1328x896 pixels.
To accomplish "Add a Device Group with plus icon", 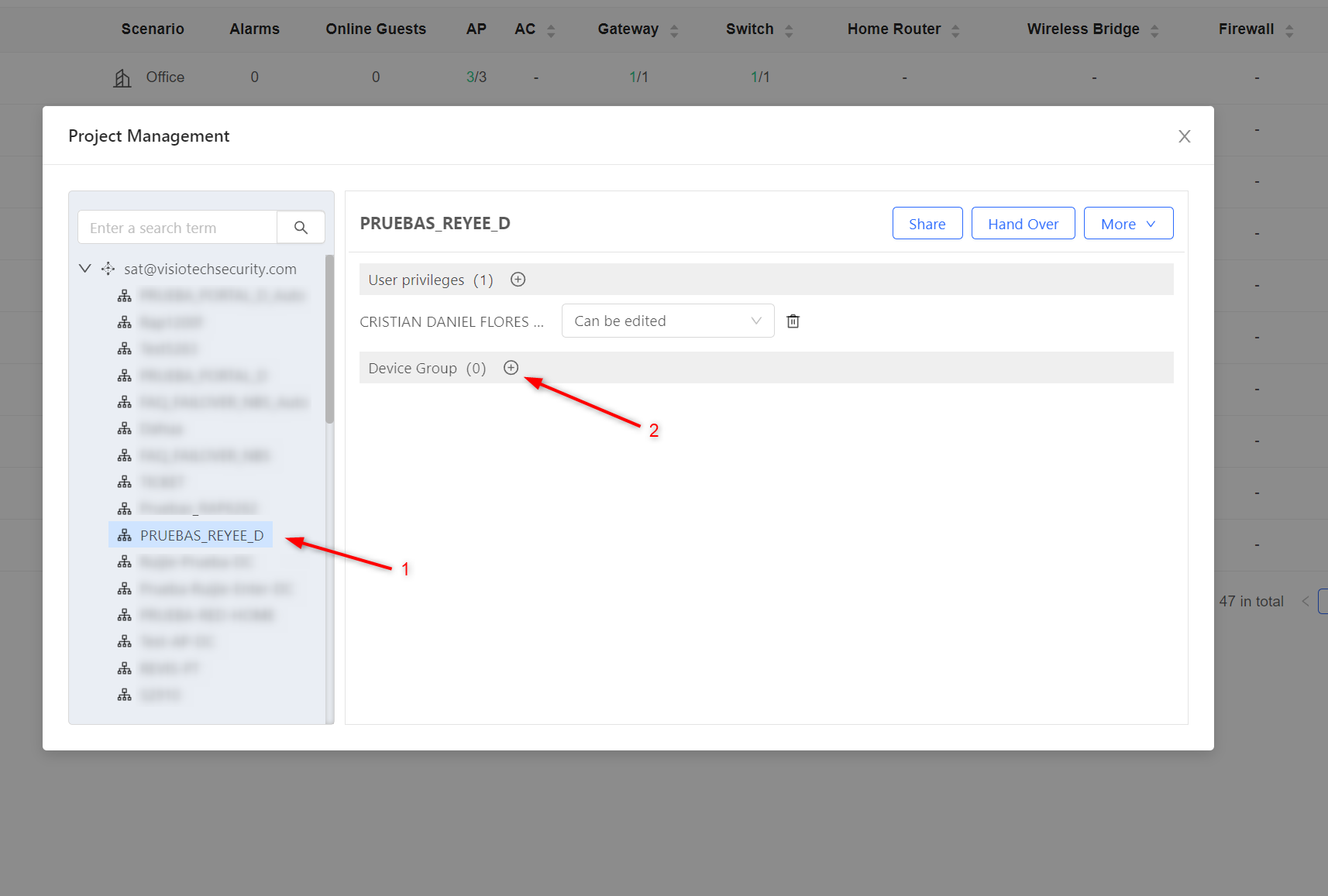I will pos(511,368).
